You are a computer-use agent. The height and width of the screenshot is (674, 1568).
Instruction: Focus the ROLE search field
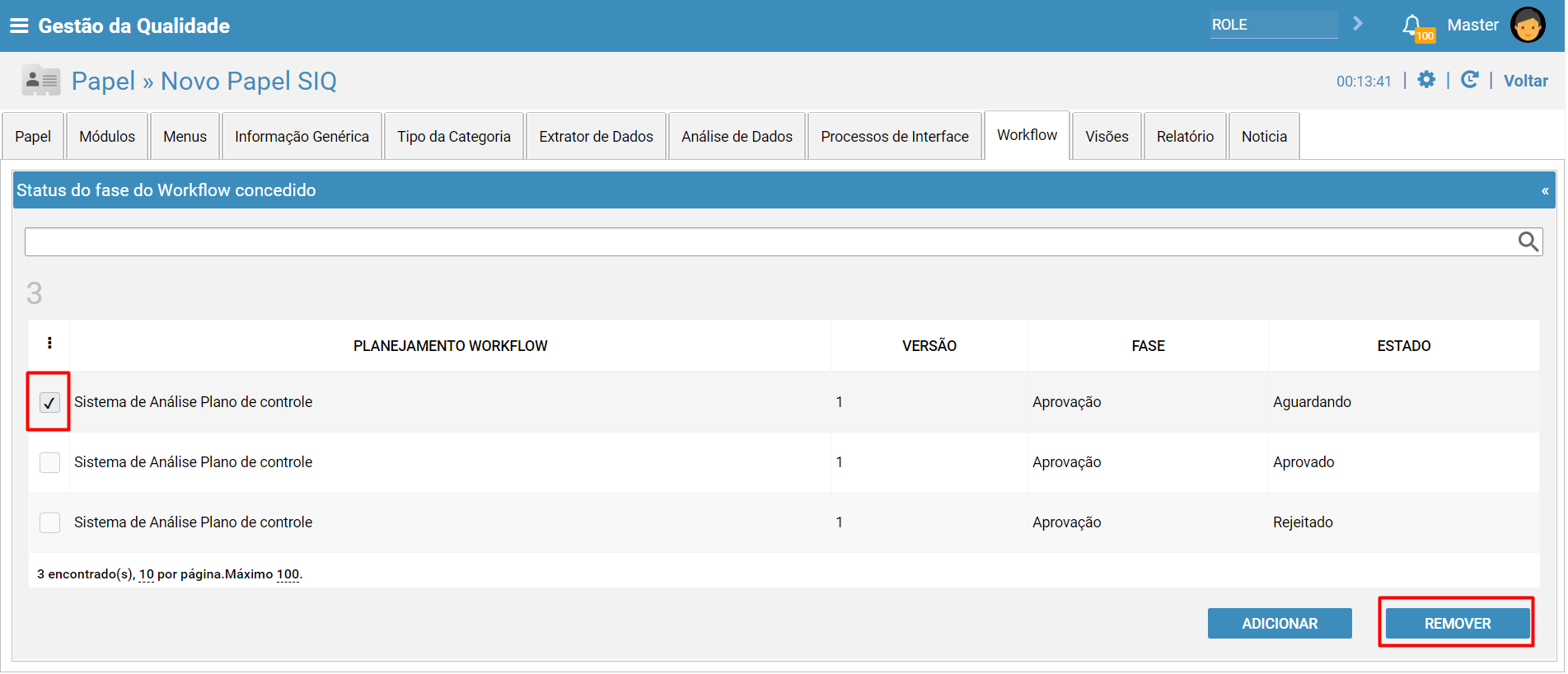(1274, 25)
